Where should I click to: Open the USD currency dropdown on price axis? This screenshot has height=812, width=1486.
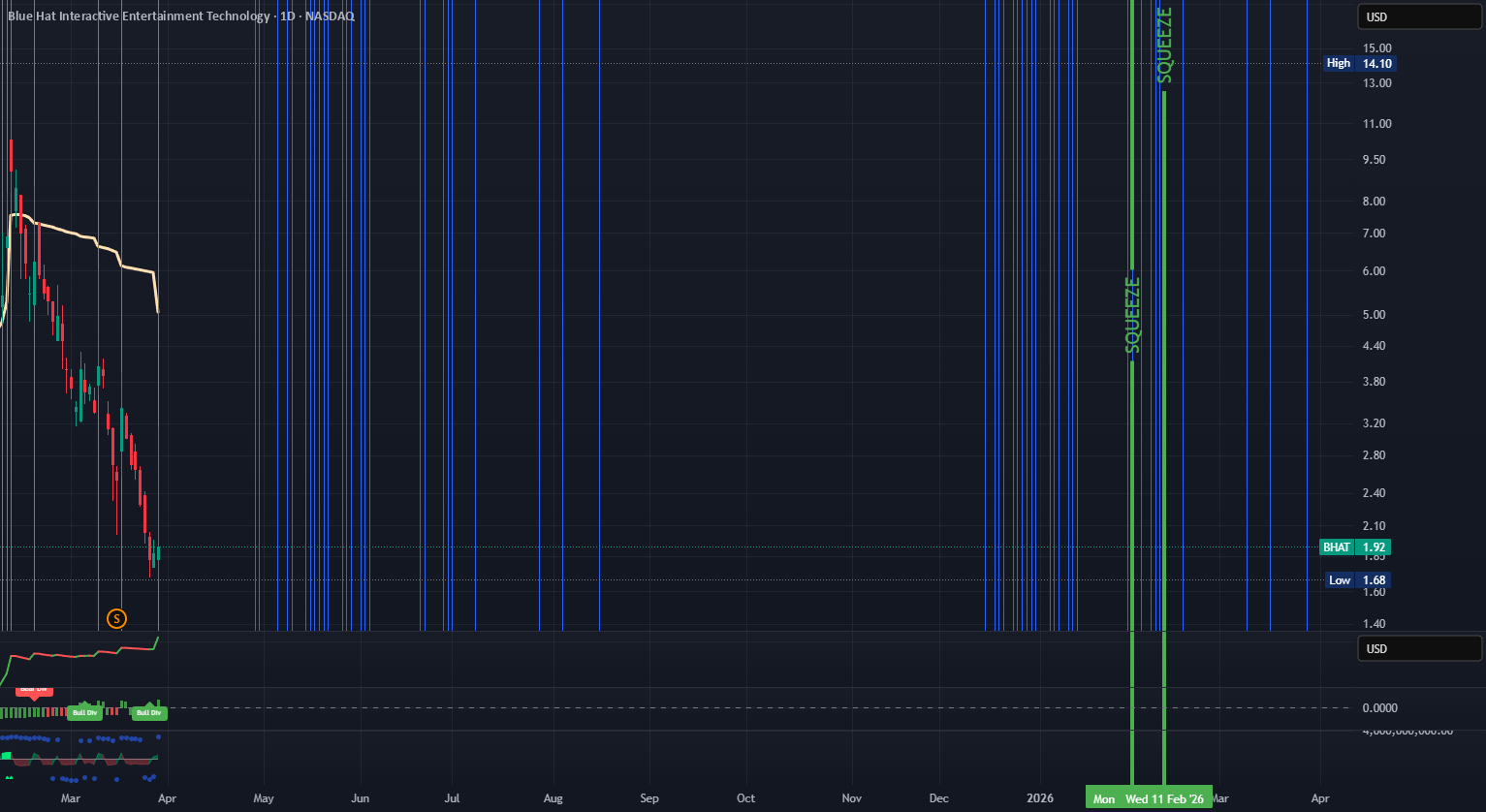click(1420, 17)
